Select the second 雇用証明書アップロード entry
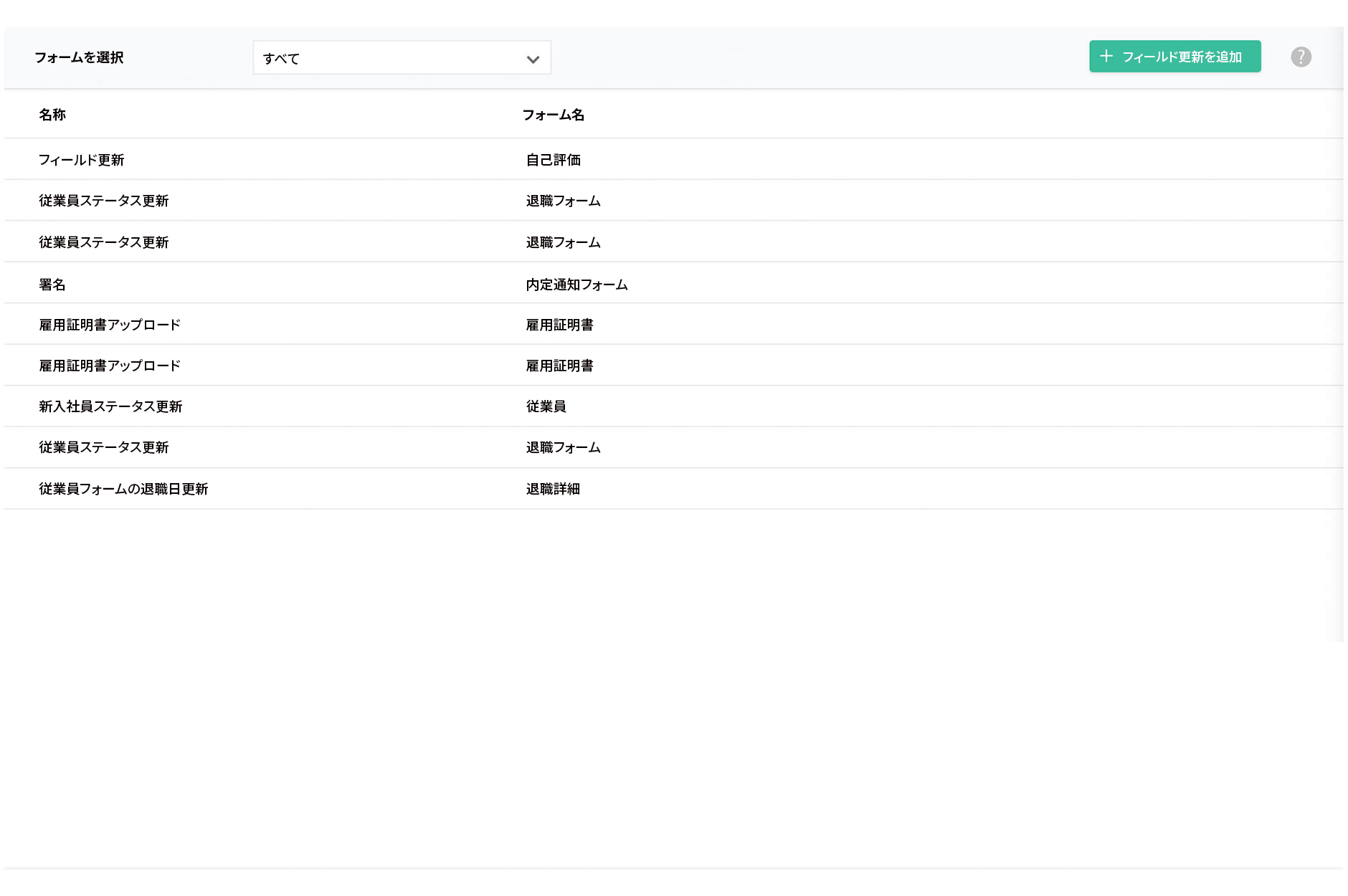 click(x=110, y=365)
